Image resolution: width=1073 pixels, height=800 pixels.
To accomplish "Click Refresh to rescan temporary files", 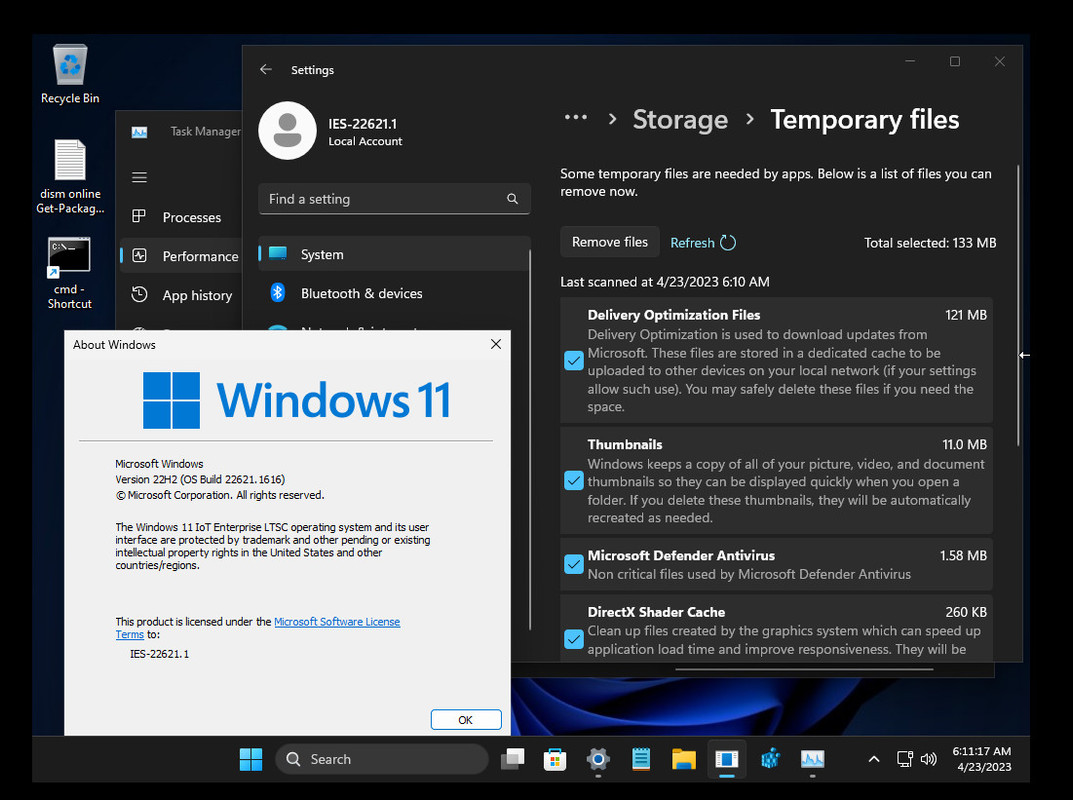I will (x=703, y=242).
